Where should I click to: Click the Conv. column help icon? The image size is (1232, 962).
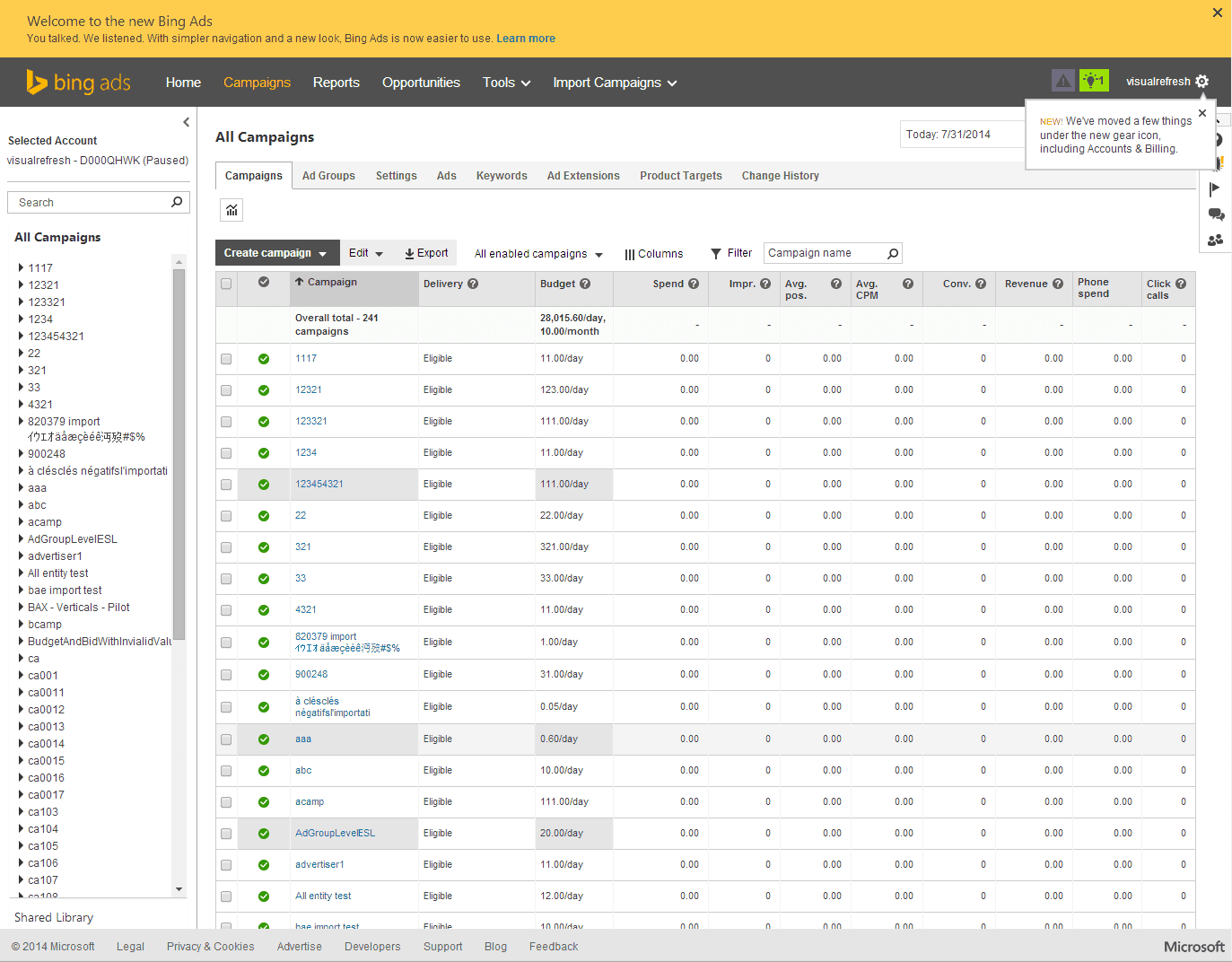(981, 284)
